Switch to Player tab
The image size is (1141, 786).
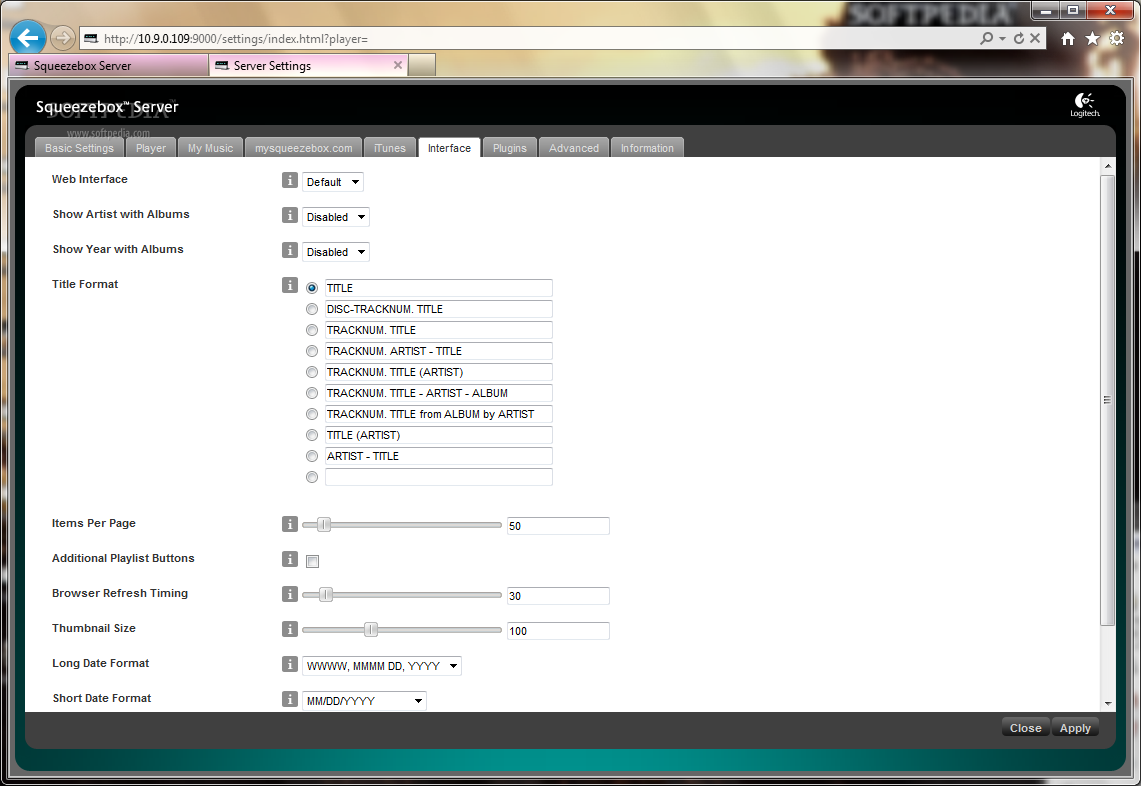(x=151, y=148)
